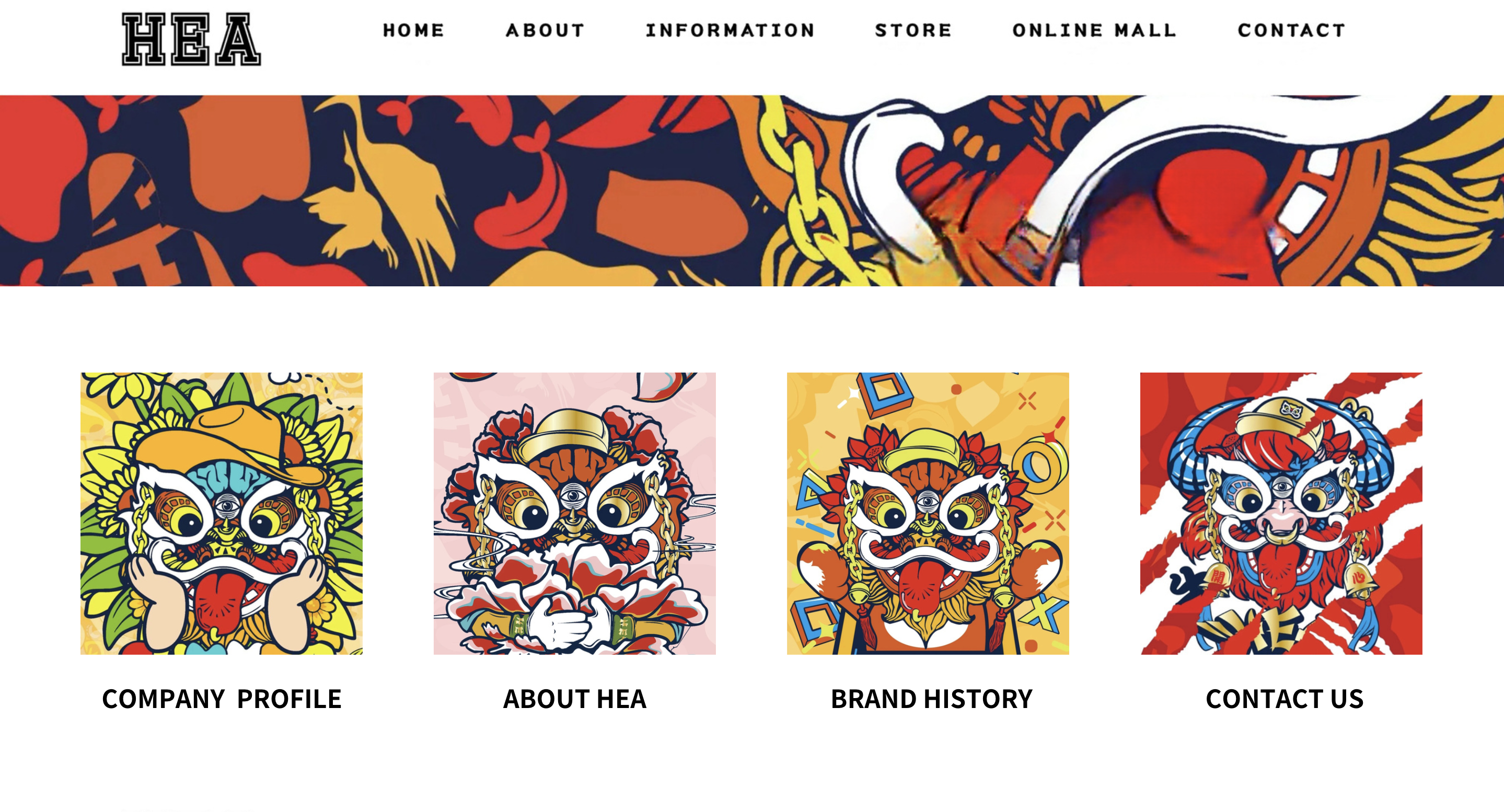Screen dimensions: 1504x812
Task: Click the yellow crane bird in the banner
Action: pyautogui.click(x=379, y=187)
